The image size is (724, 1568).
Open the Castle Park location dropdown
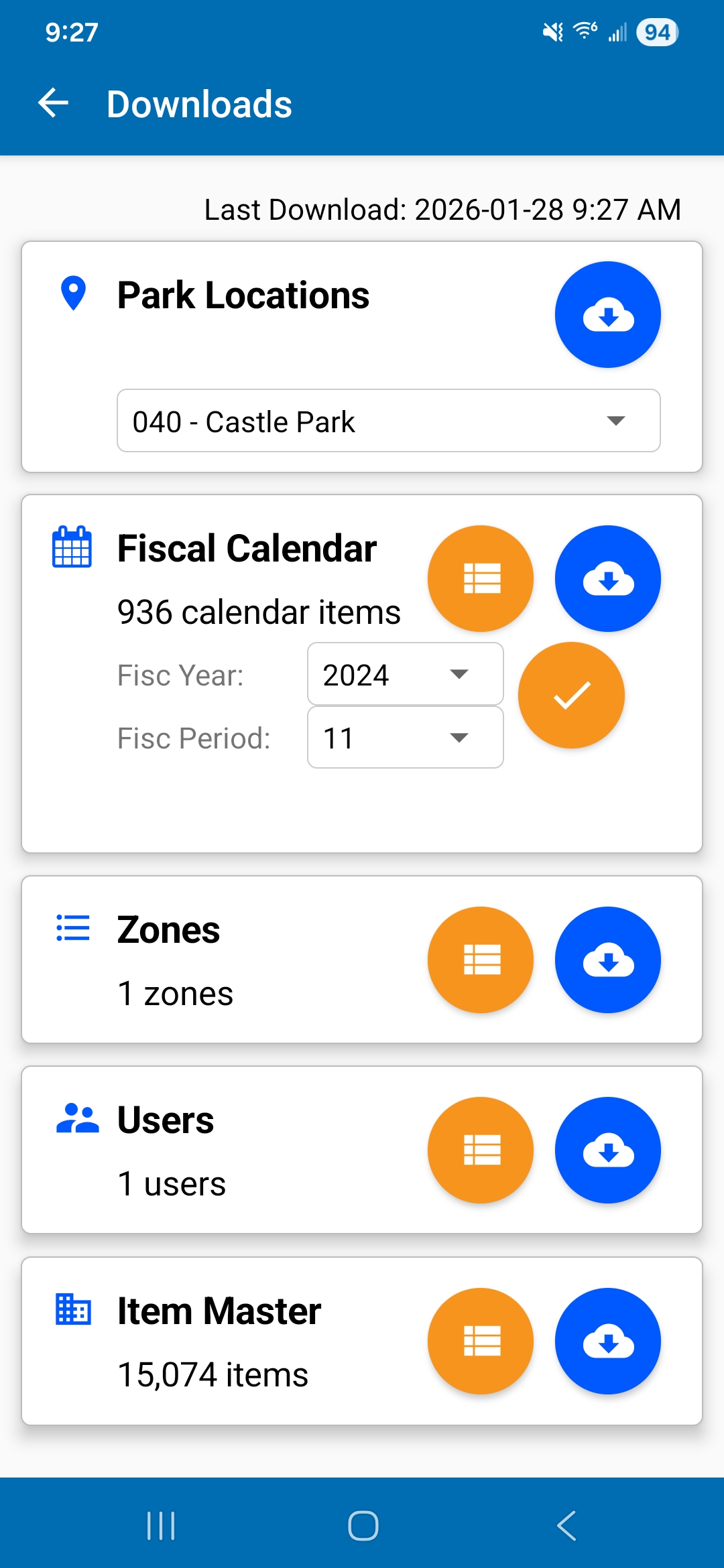point(389,421)
